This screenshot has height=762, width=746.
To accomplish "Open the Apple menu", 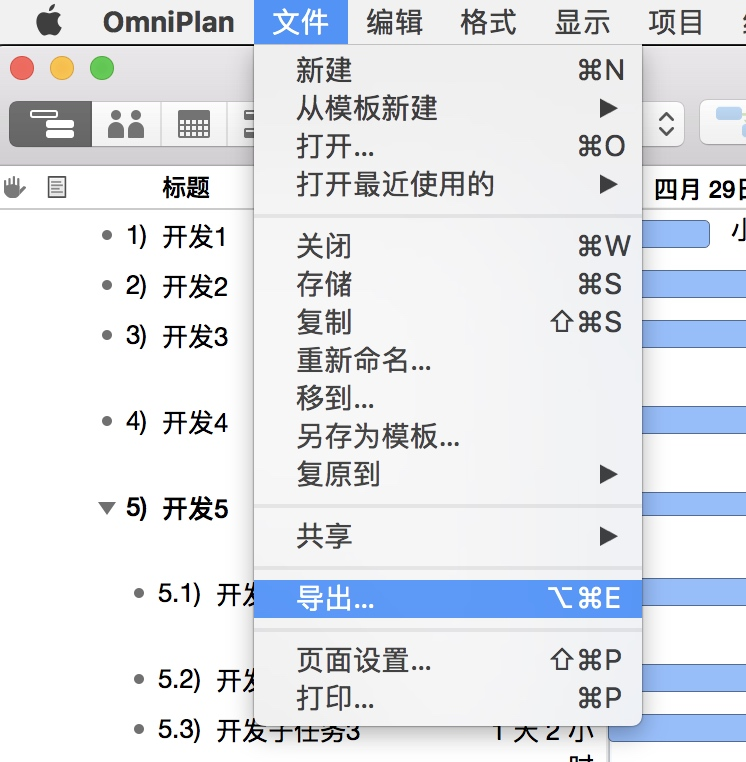I will point(49,21).
